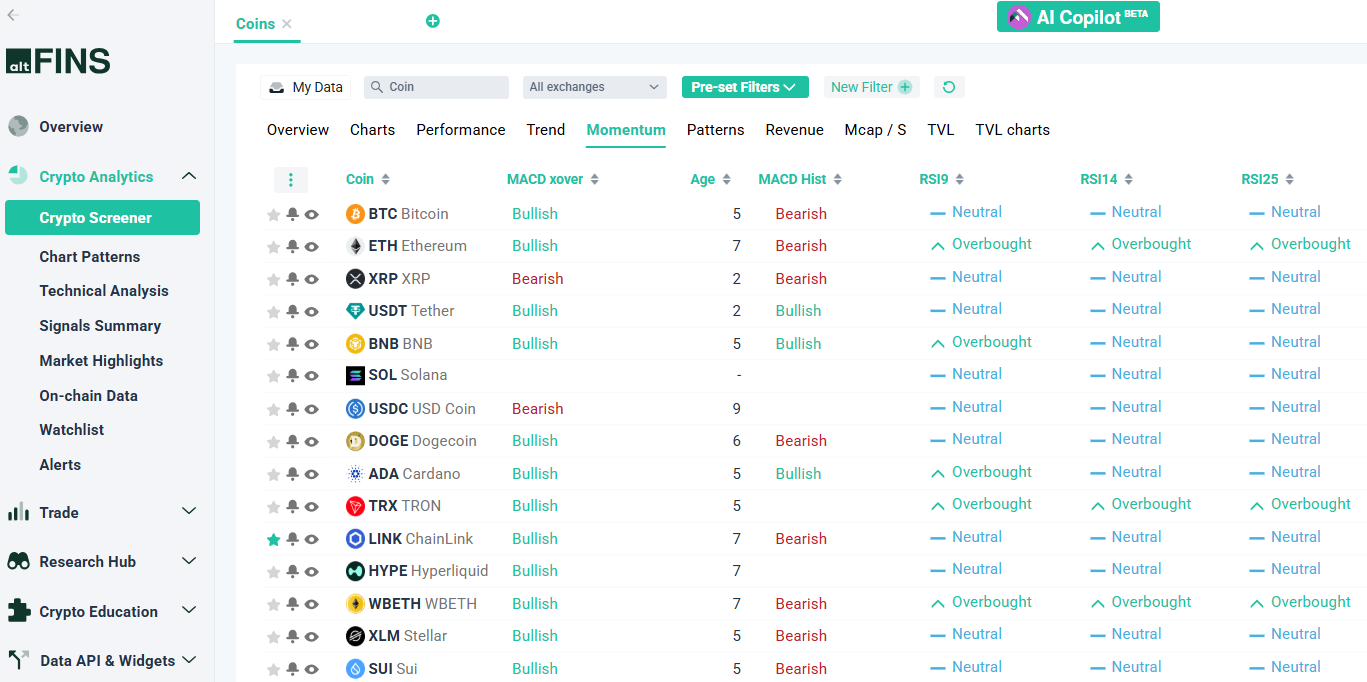The height and width of the screenshot is (682, 1367).
Task: Toggle watch eye for TRON
Action: [x=311, y=506]
